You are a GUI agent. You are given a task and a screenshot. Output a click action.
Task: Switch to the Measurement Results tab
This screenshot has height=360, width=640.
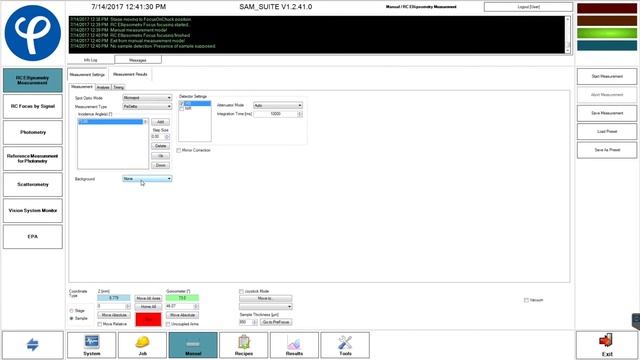(130, 74)
